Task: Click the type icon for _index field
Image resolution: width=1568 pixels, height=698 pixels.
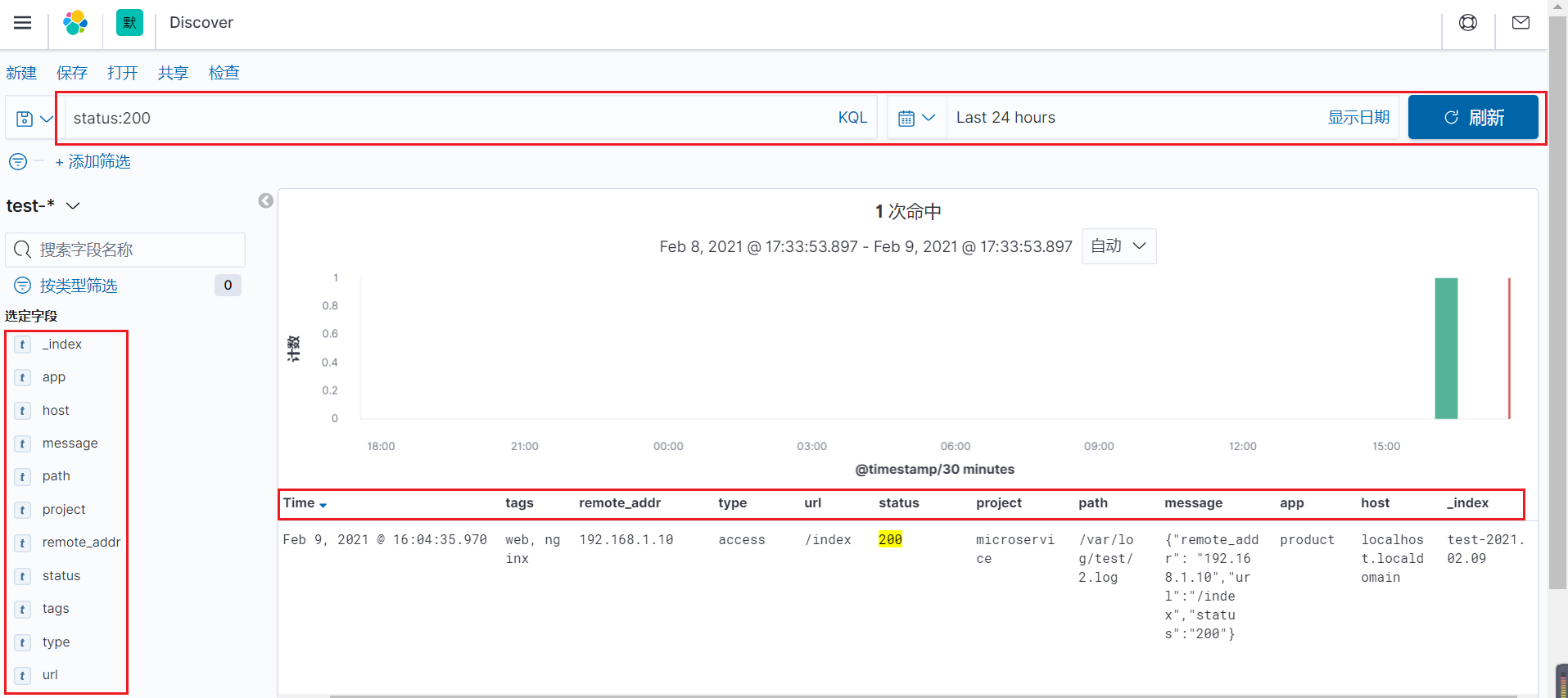Action: click(x=23, y=344)
